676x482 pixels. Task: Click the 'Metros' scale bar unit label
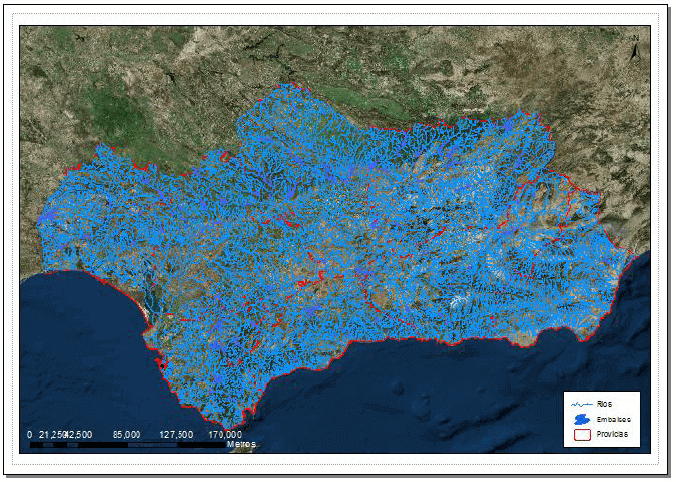(x=240, y=444)
